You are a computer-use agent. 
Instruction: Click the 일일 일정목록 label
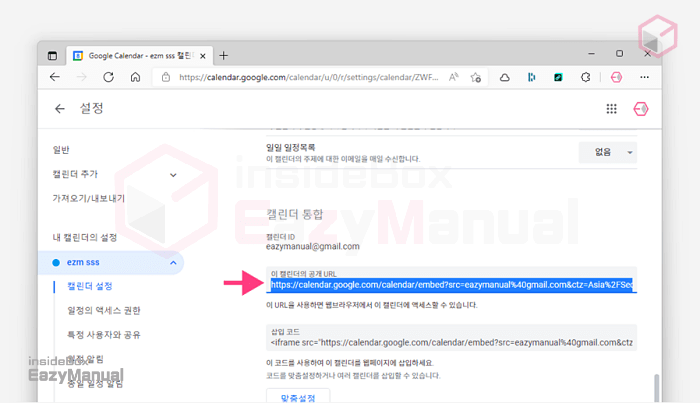coord(291,147)
